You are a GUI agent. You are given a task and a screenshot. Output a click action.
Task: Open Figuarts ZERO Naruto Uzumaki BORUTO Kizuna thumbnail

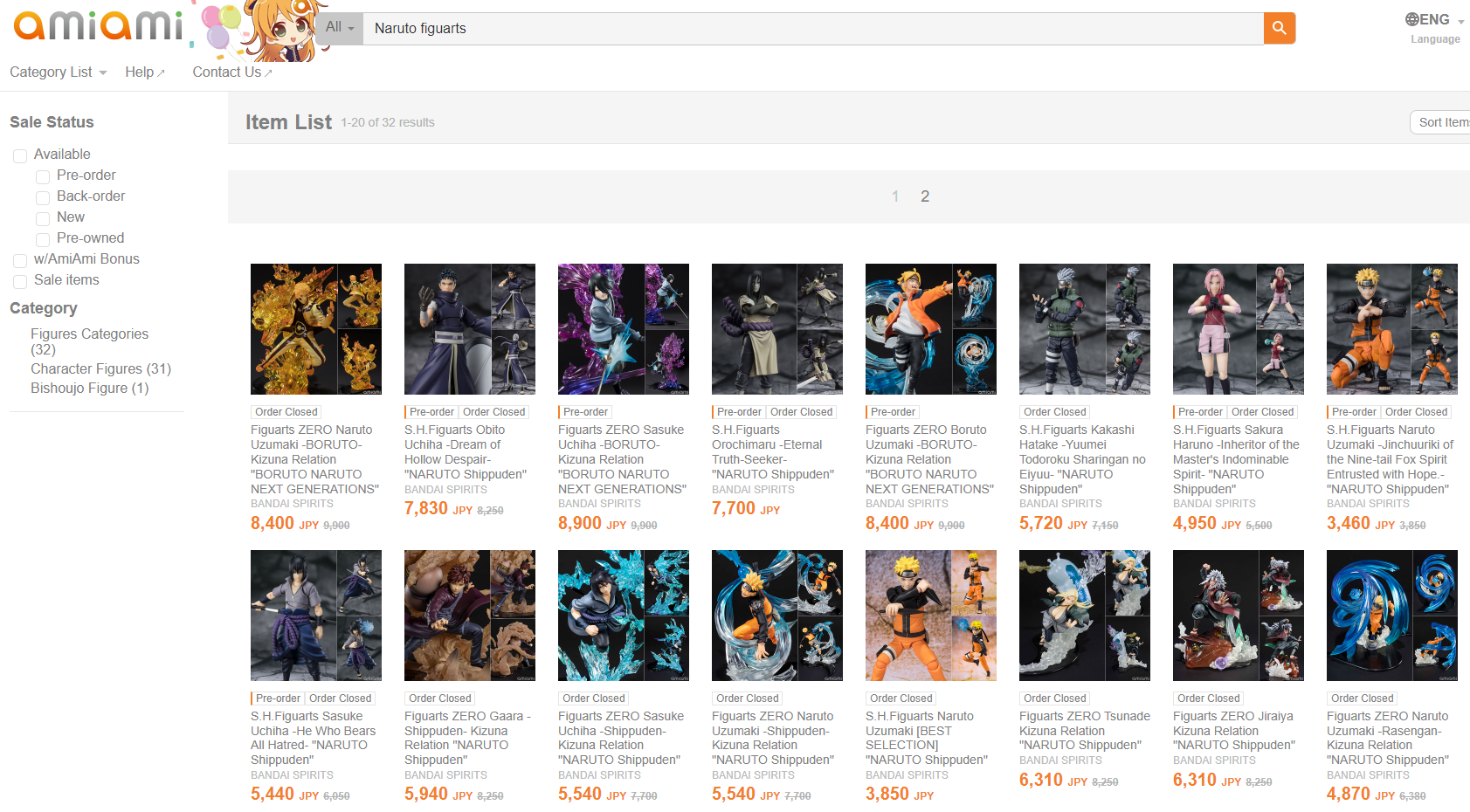click(316, 329)
